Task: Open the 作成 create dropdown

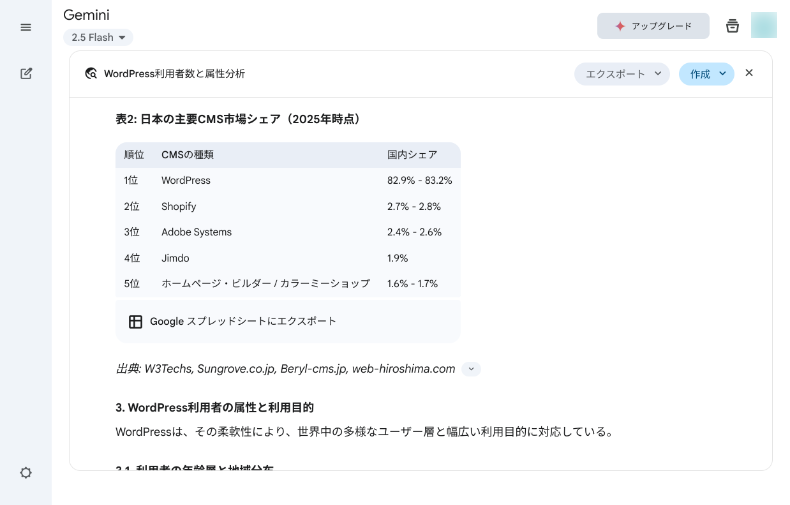Action: pyautogui.click(x=706, y=74)
